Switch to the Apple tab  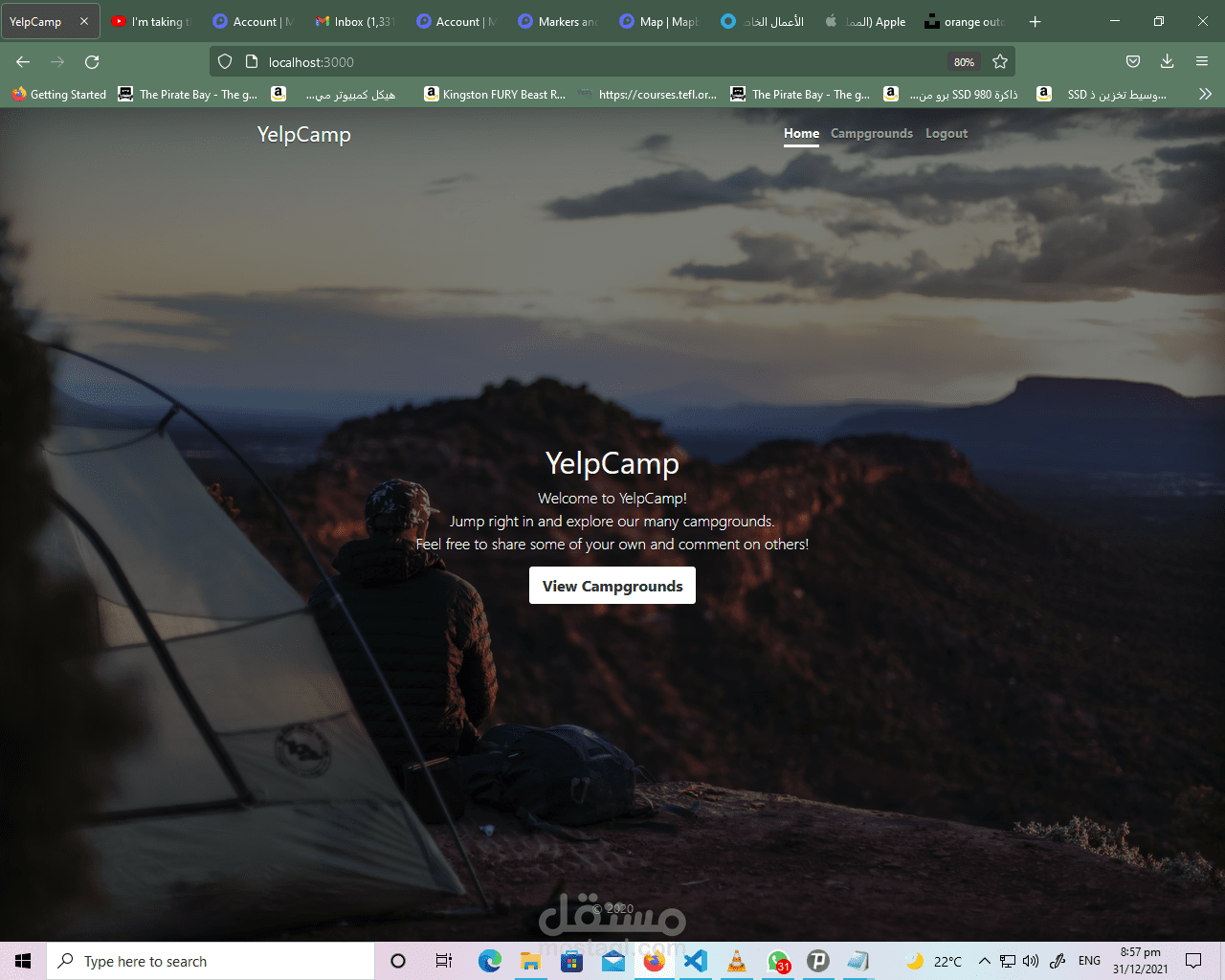click(865, 21)
